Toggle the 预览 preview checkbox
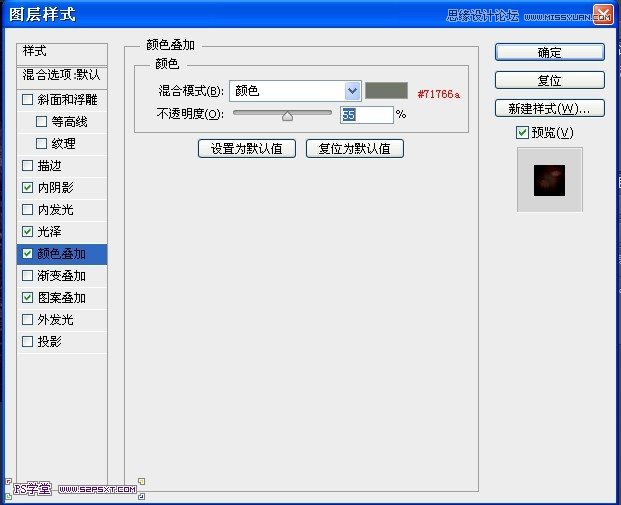This screenshot has width=621, height=505. [522, 132]
